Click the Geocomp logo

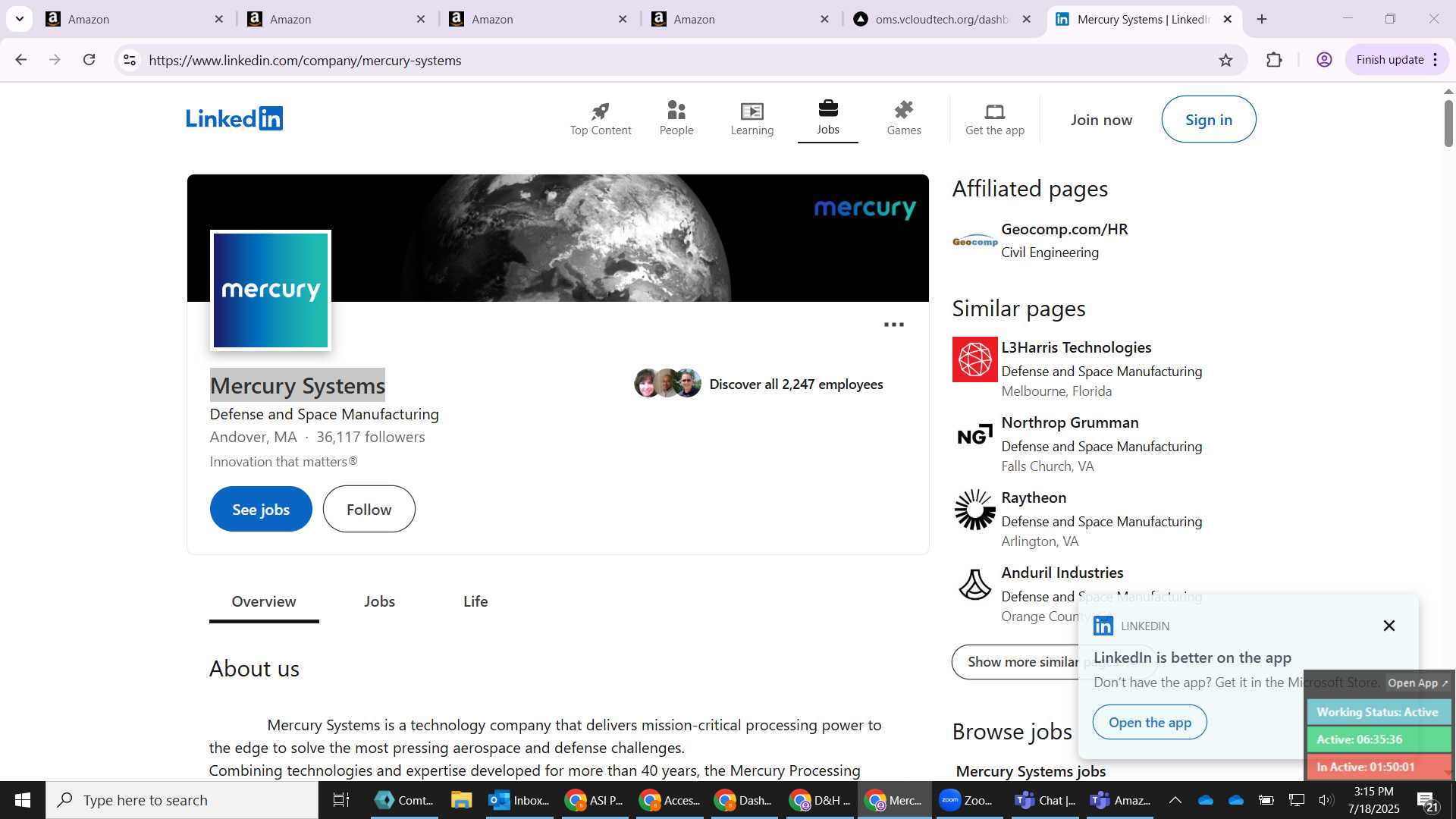[x=975, y=241]
